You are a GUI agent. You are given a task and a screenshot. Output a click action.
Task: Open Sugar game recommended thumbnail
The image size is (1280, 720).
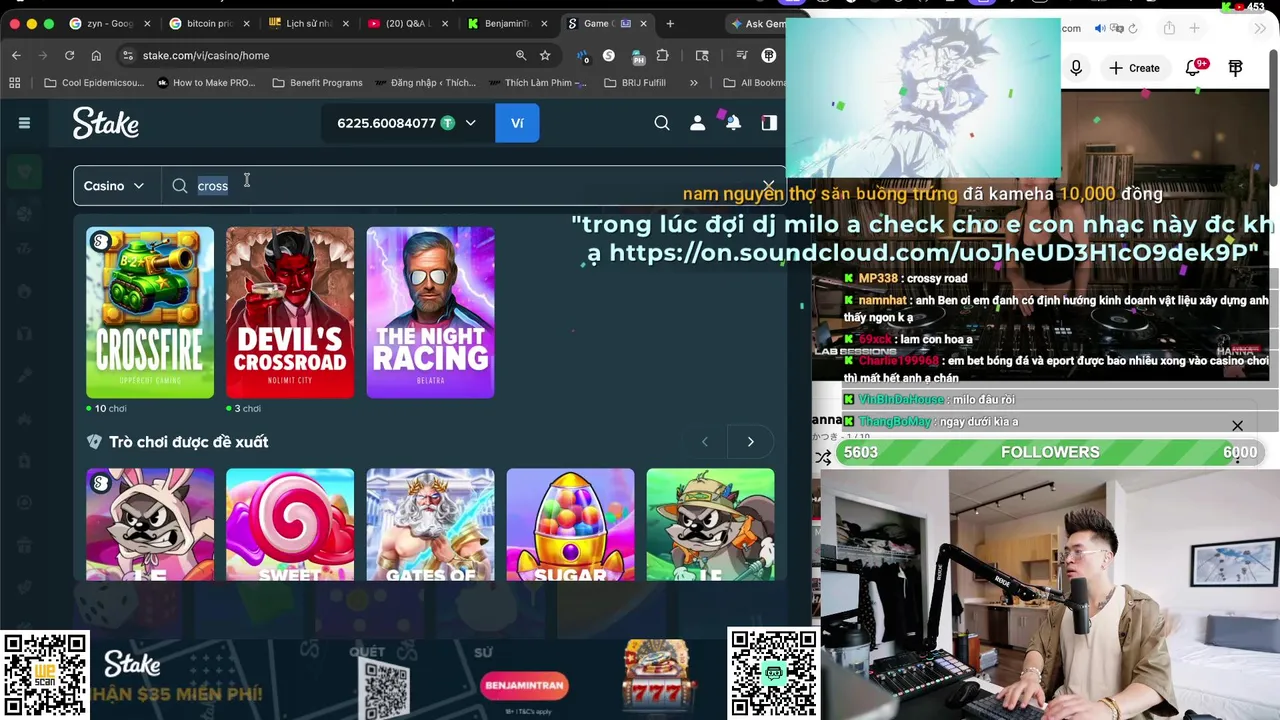point(570,524)
